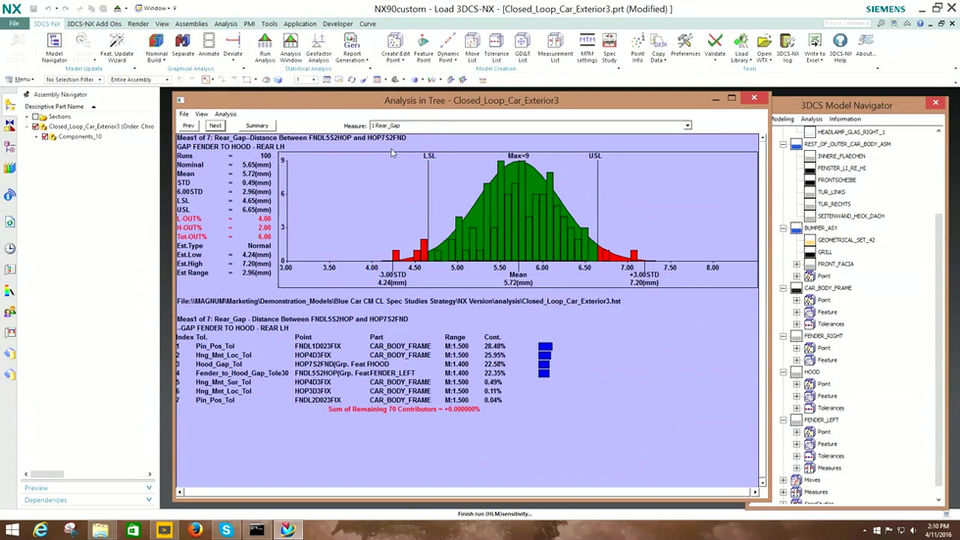960x540 pixels.
Task: Open the View menu in Analysis in Tree window
Action: click(x=201, y=114)
